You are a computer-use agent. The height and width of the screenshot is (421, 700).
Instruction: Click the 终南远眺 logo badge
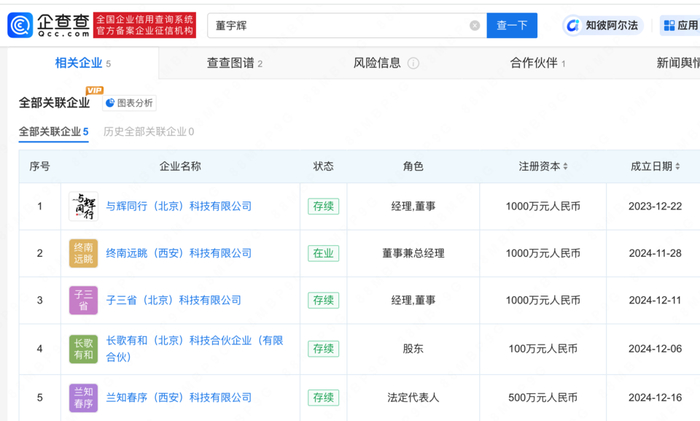click(82, 253)
